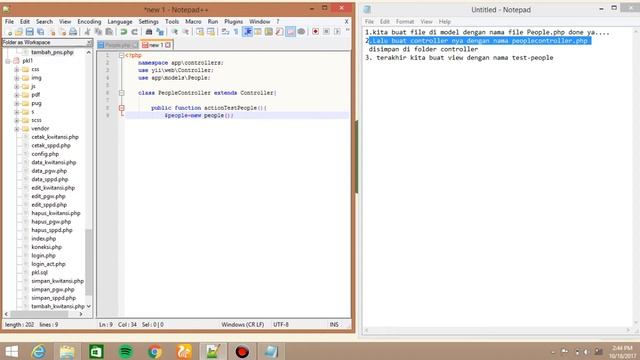Viewport: 640px width, 360px height.
Task: Toggle the Function List panel icon
Action: tap(279, 32)
